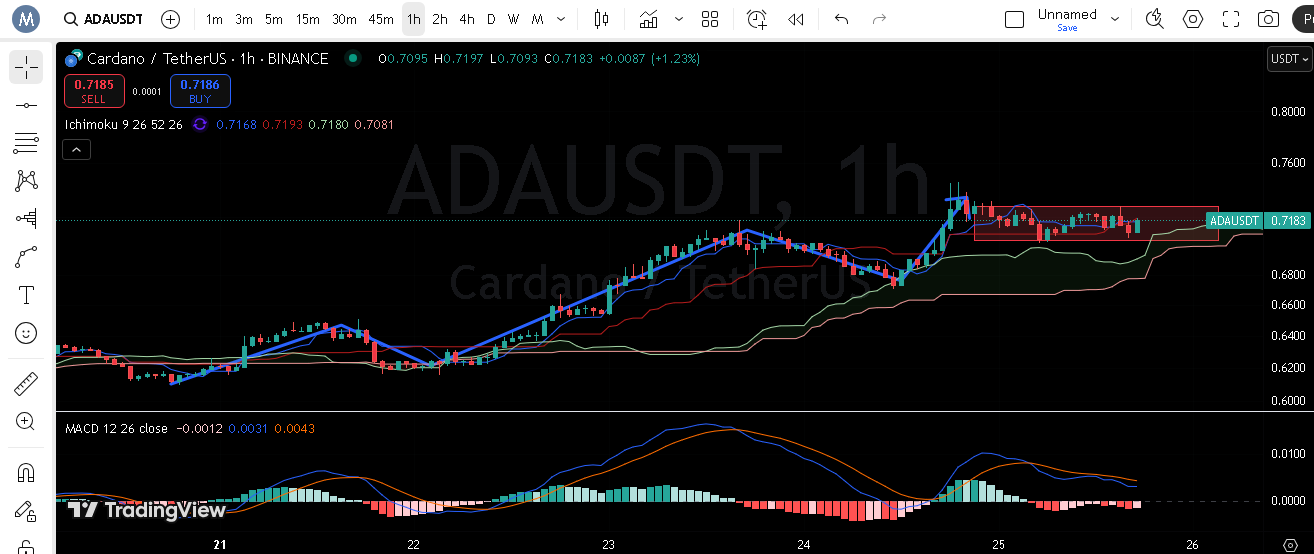Take a chart snapshot with camera icon
The image size is (1314, 554).
1269,19
